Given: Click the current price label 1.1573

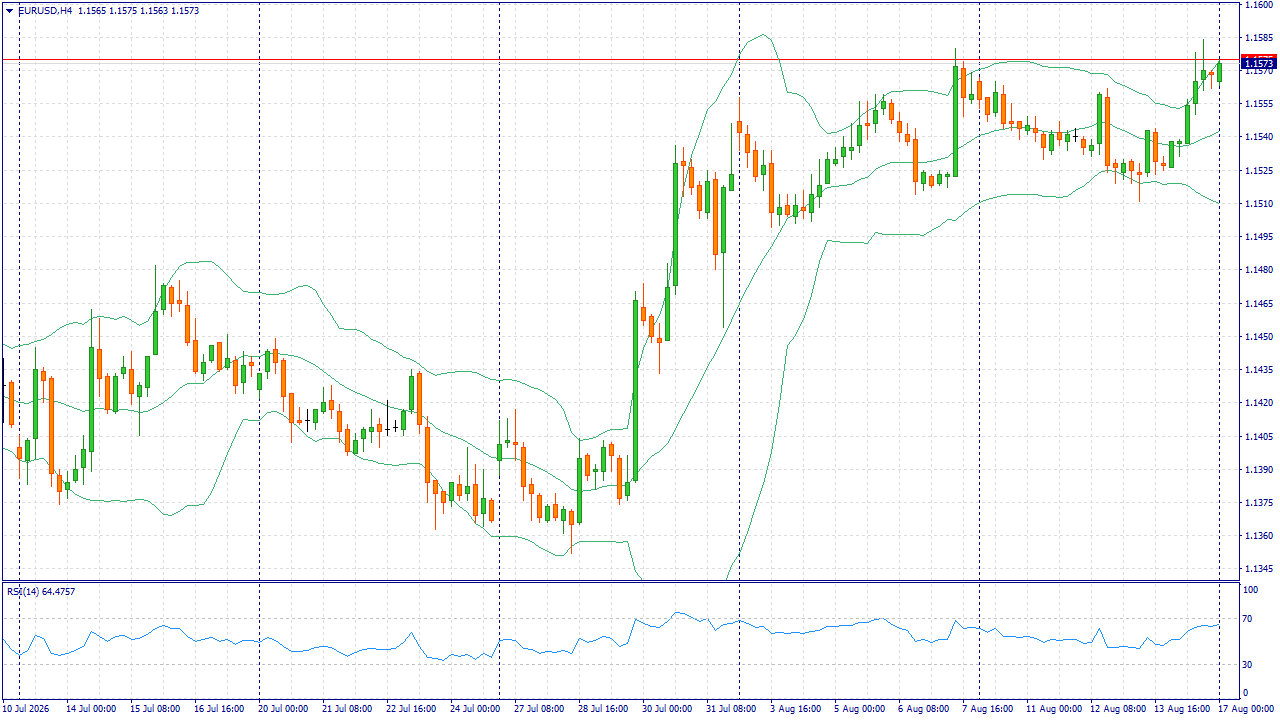Looking at the screenshot, I should point(1259,63).
